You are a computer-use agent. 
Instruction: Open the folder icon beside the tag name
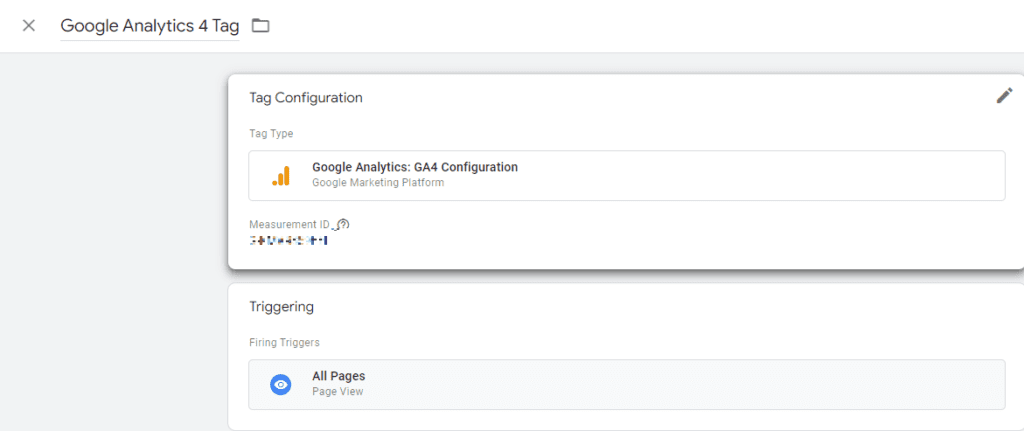coord(261,25)
